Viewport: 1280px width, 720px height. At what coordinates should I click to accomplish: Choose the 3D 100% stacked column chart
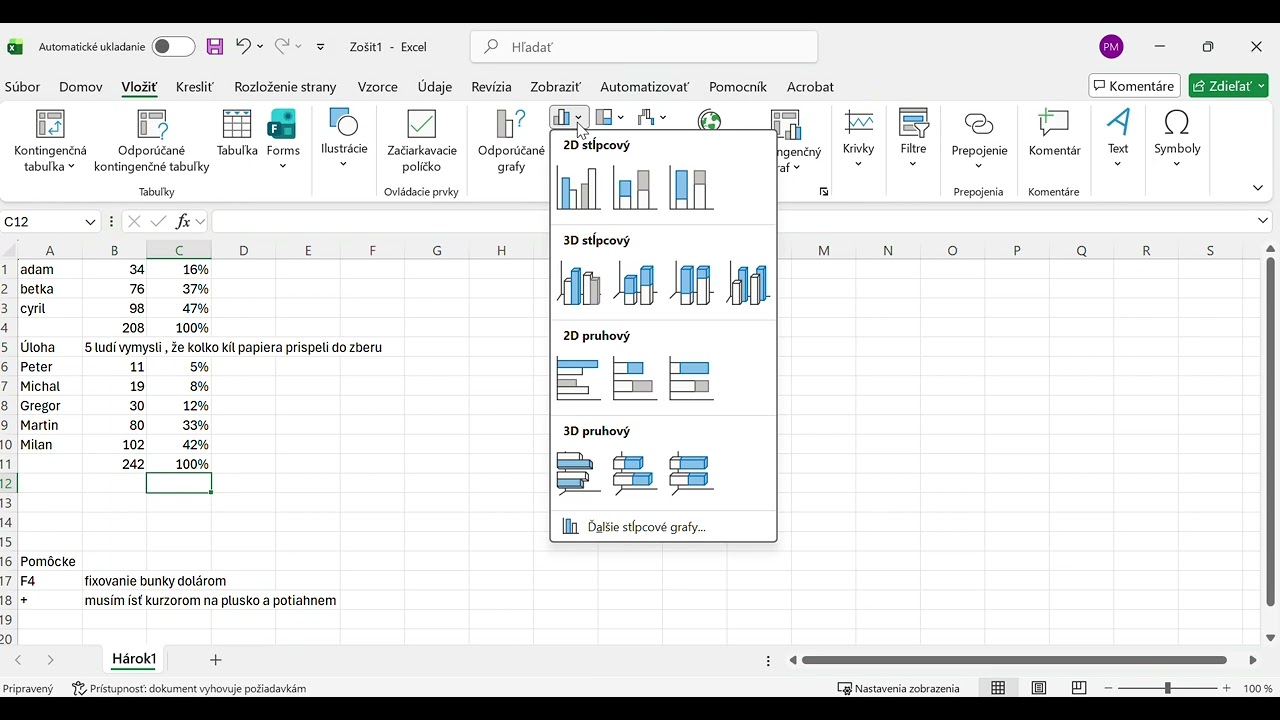(x=692, y=284)
